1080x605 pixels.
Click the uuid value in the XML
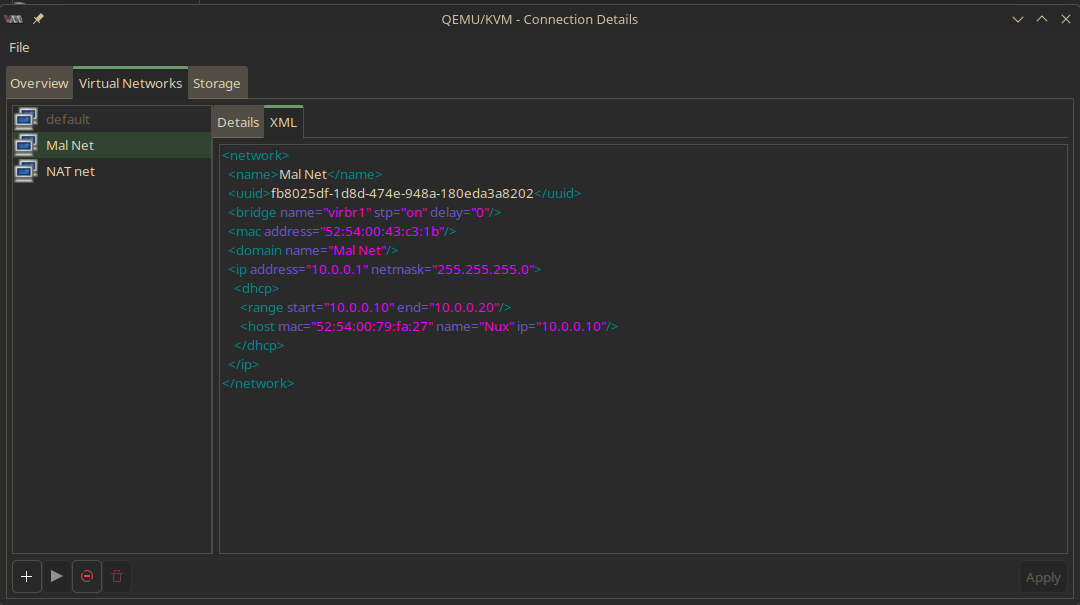pos(402,194)
